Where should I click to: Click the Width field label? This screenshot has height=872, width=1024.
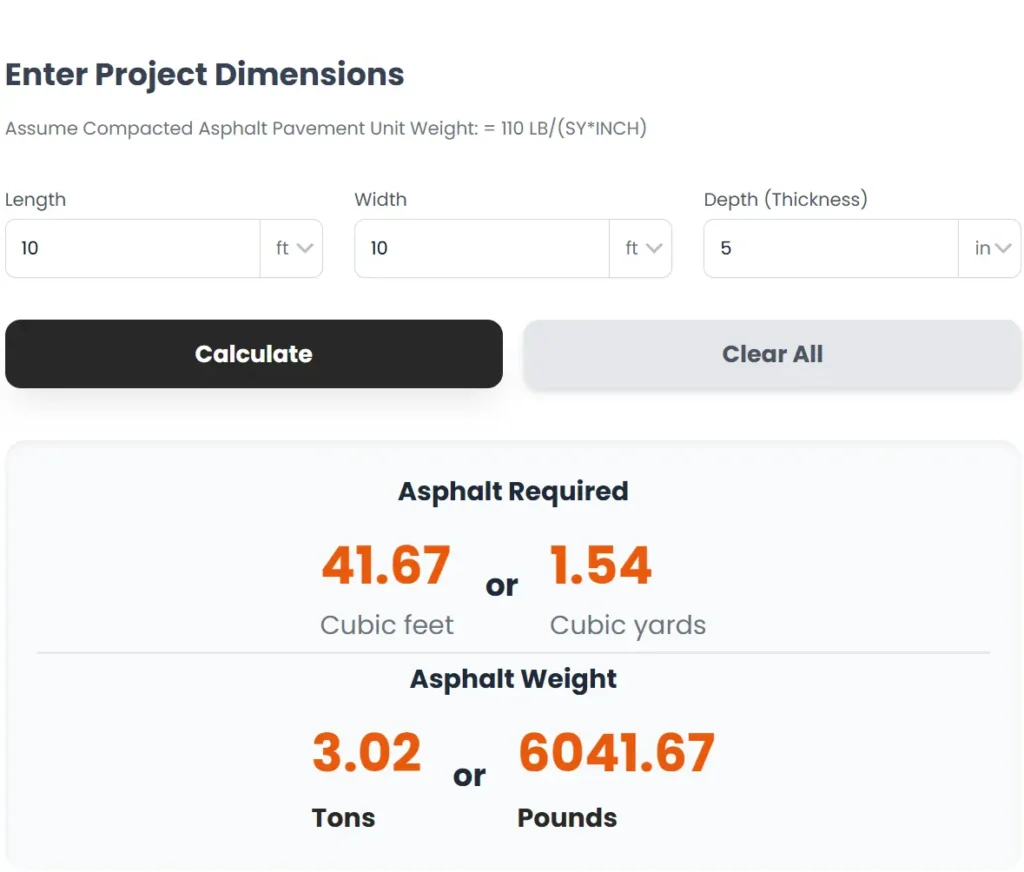(381, 199)
